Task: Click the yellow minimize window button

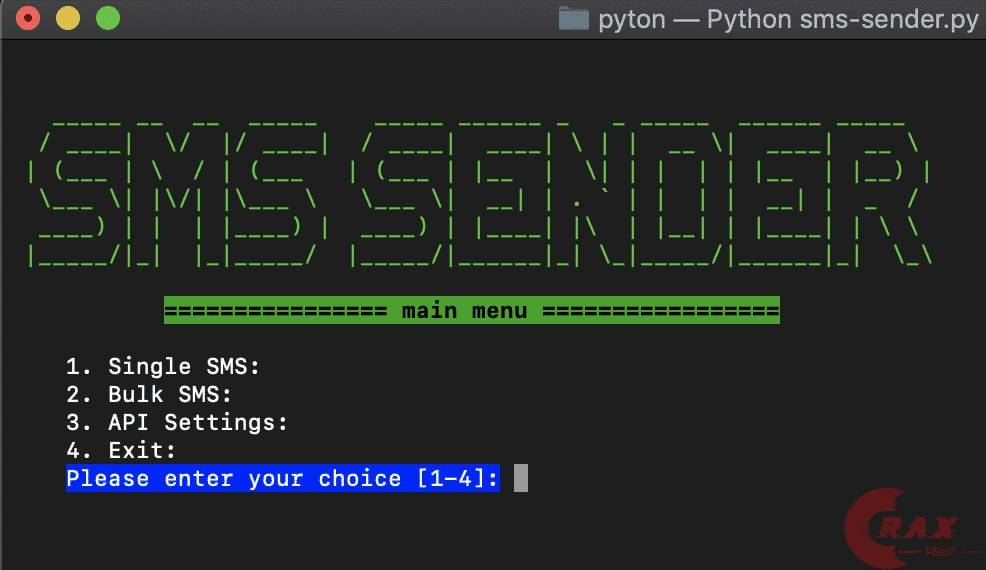Action: tap(67, 18)
